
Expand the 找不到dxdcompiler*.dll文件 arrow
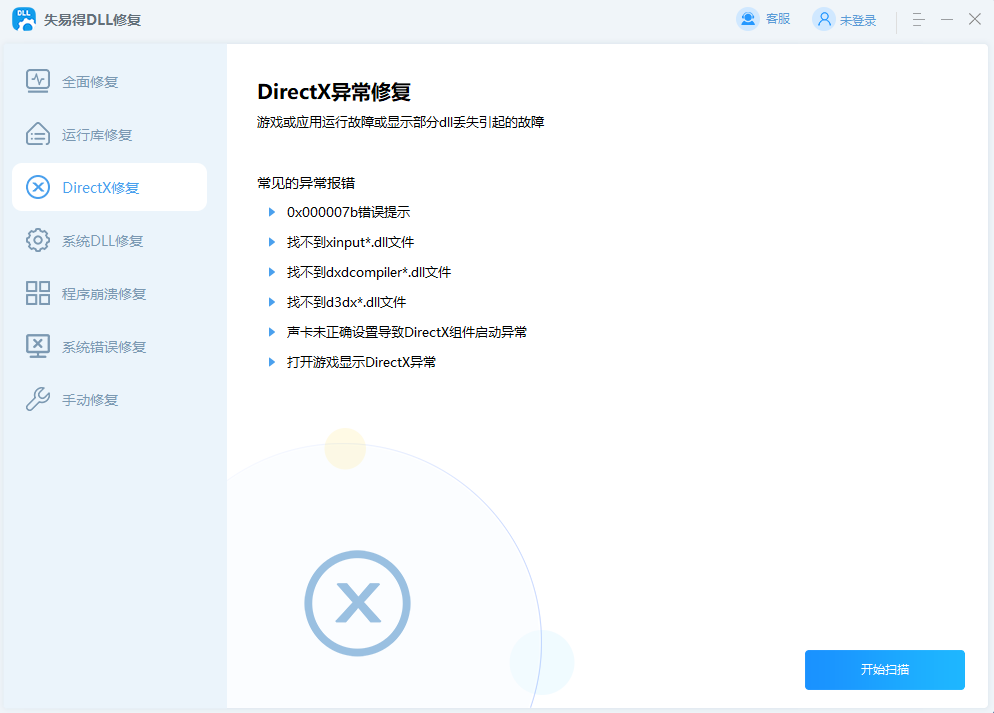[x=271, y=272]
